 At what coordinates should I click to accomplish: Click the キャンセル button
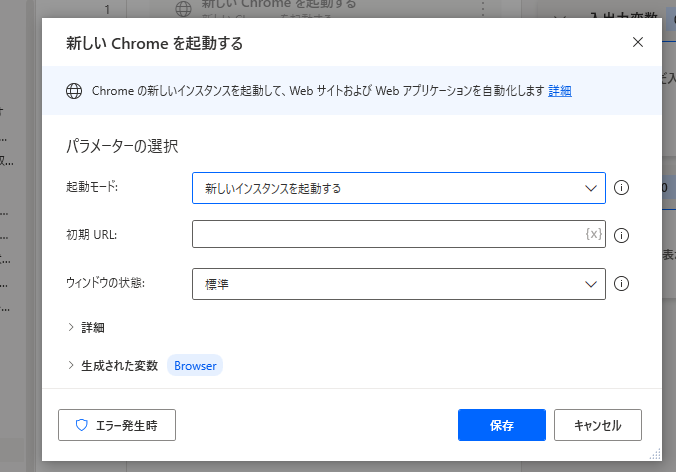598,425
